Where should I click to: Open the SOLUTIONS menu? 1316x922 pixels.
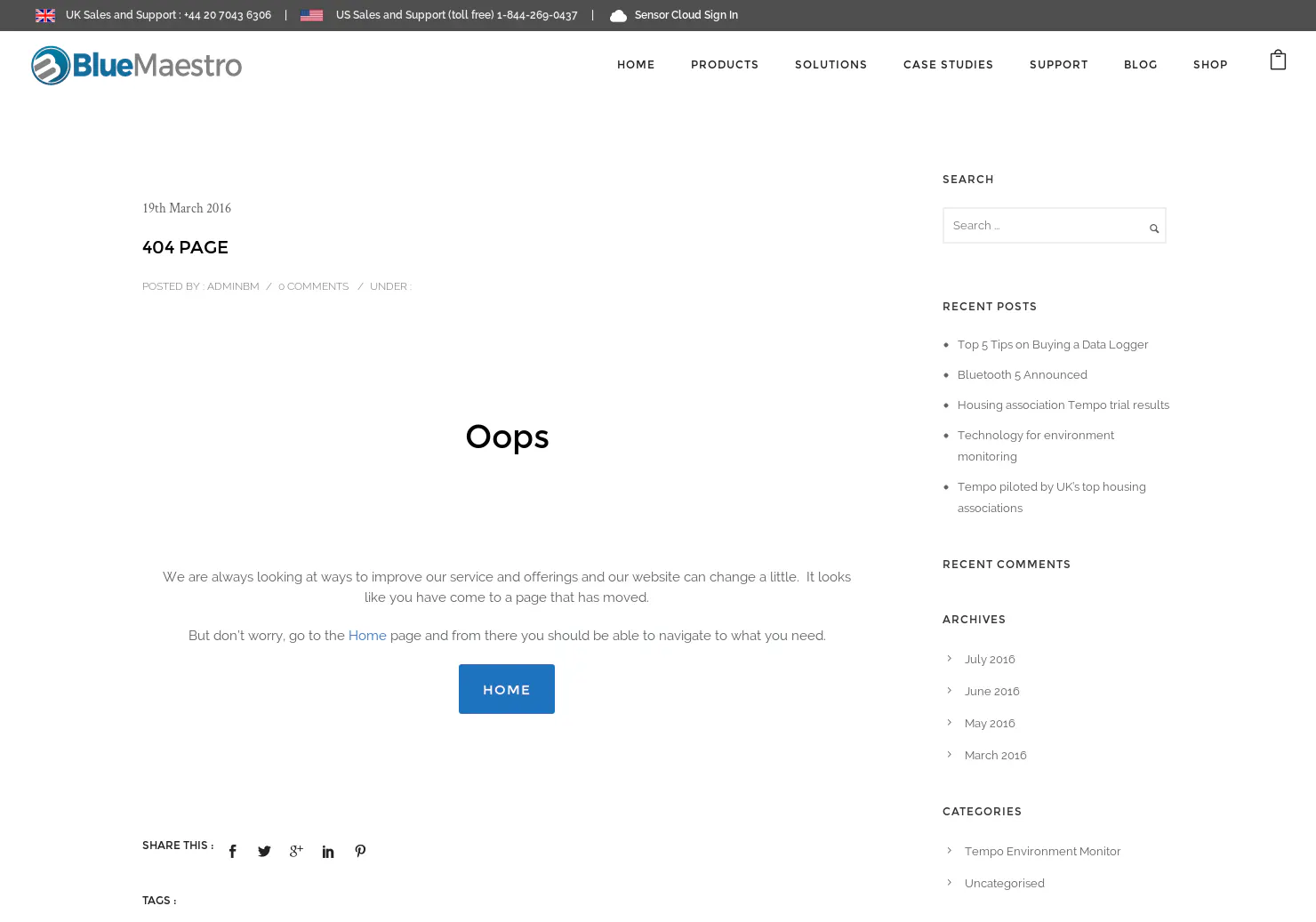(x=831, y=65)
